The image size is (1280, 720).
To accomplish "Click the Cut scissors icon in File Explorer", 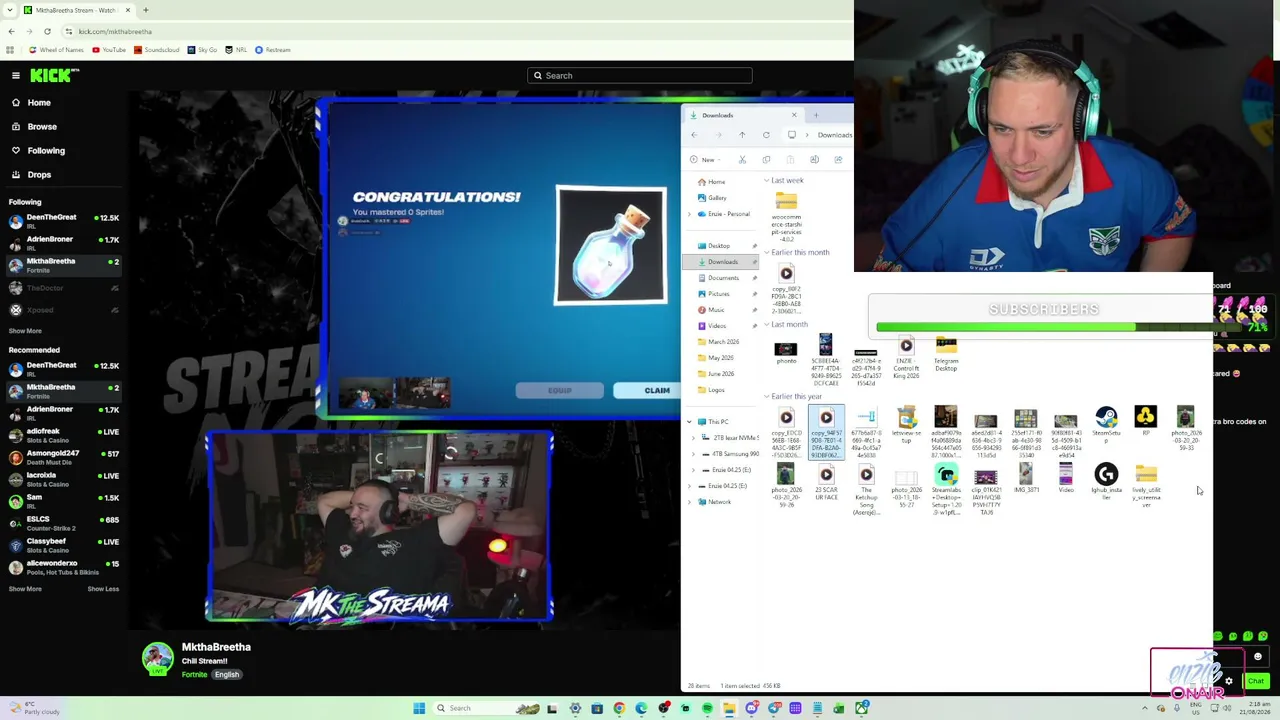I will pyautogui.click(x=742, y=160).
